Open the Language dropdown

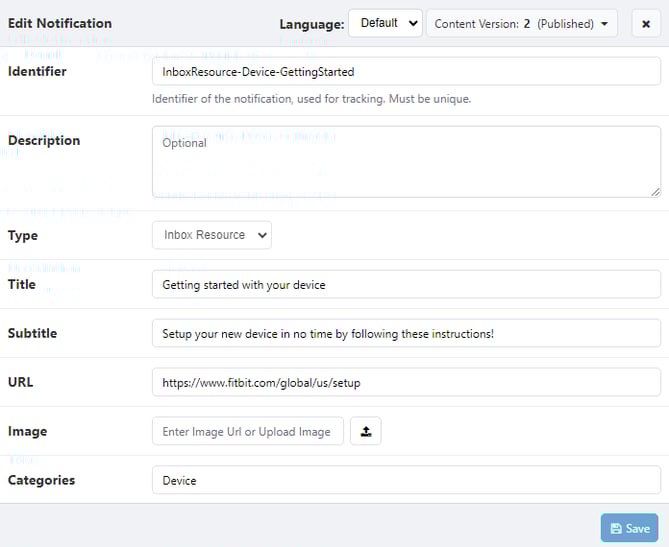pyautogui.click(x=385, y=23)
